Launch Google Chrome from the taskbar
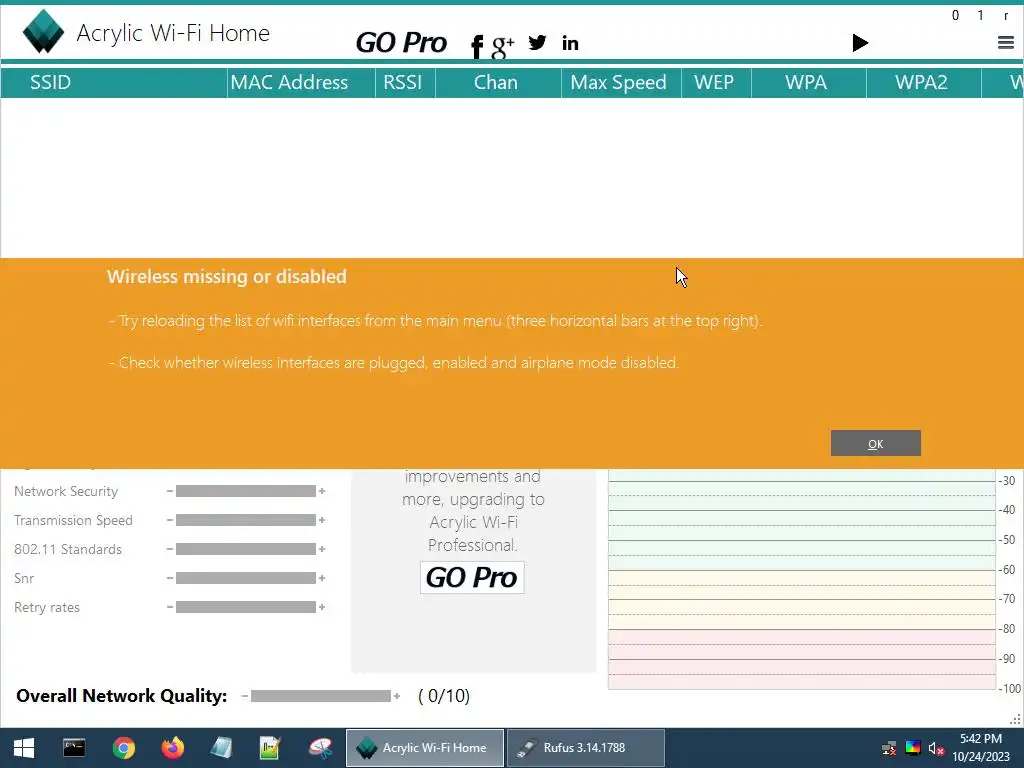Image resolution: width=1024 pixels, height=768 pixels. 123,748
